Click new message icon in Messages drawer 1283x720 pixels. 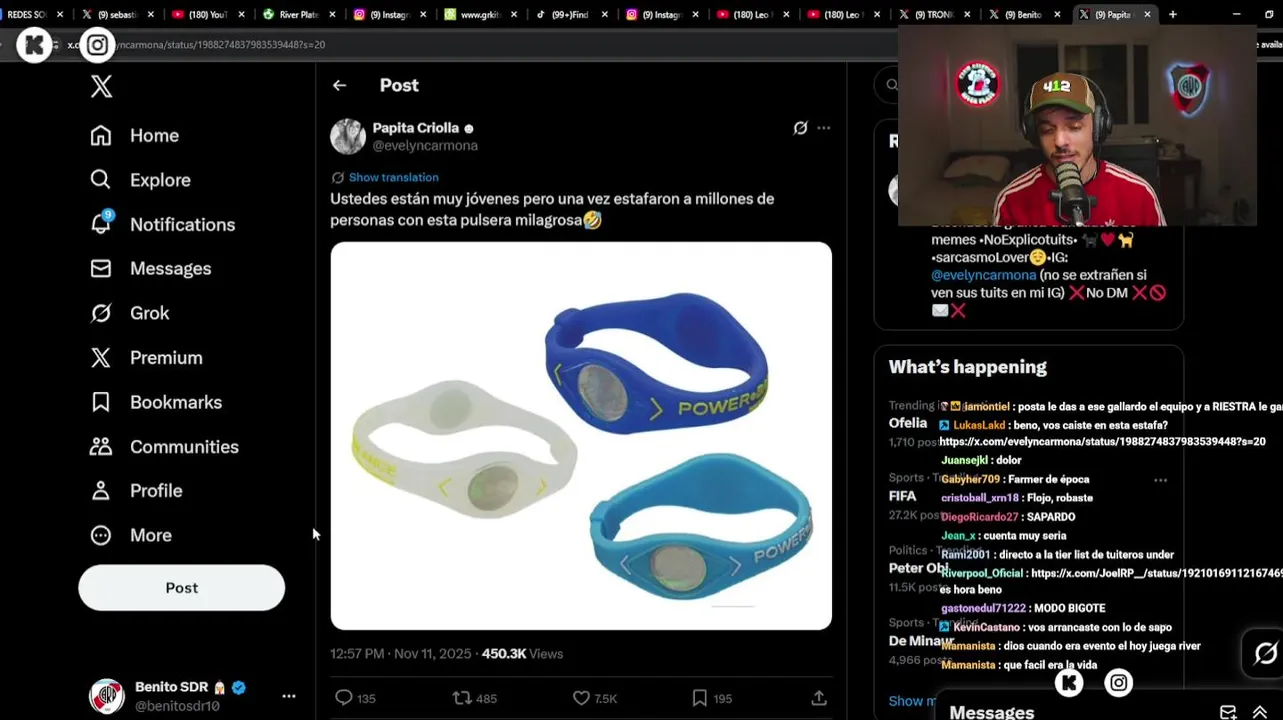pos(1228,712)
